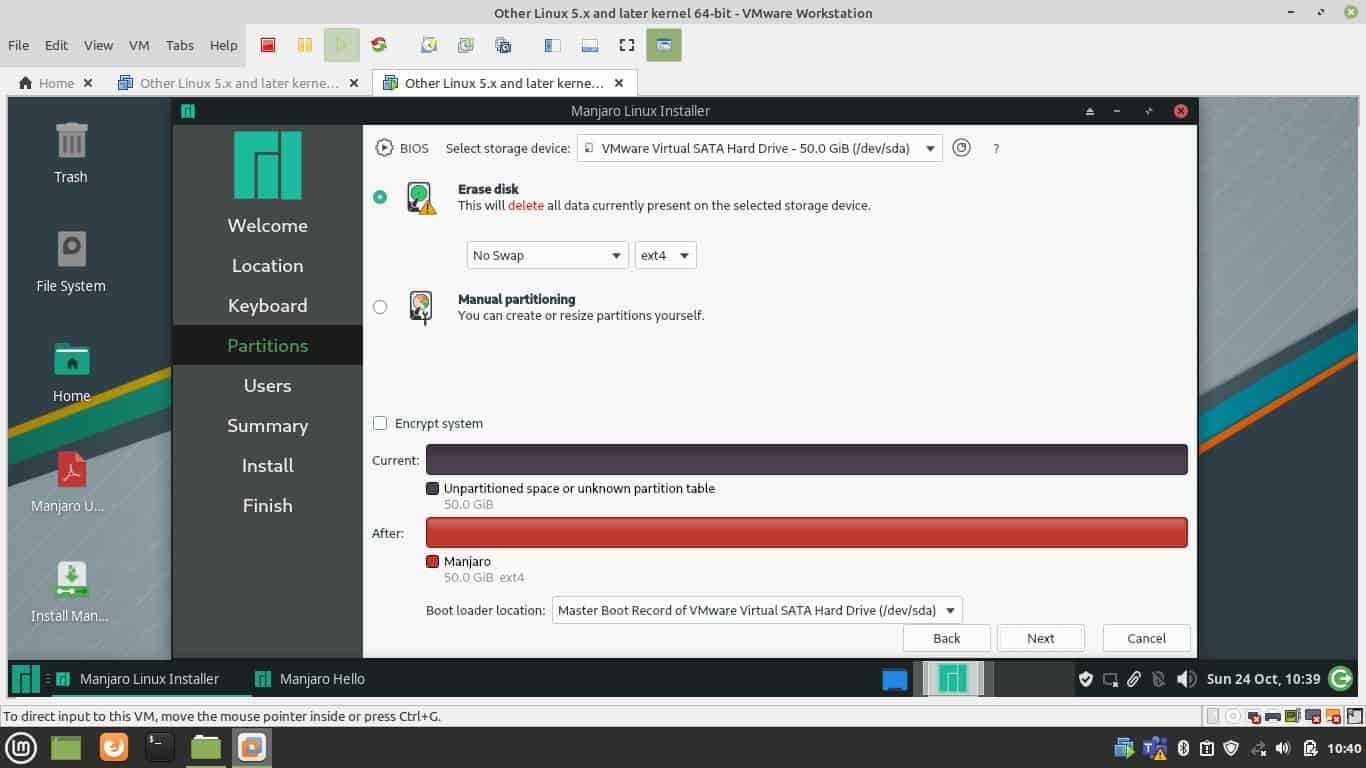Click the take snapshot clock icon in toolbar
The image size is (1366, 768).
[428, 45]
